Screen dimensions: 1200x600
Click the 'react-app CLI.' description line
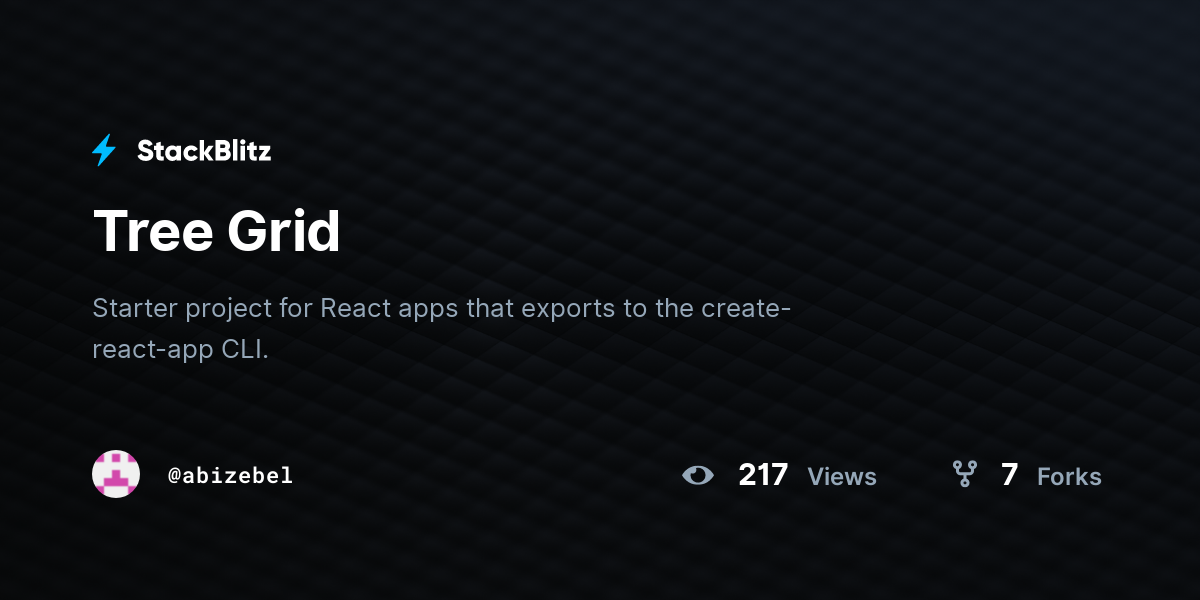(181, 351)
